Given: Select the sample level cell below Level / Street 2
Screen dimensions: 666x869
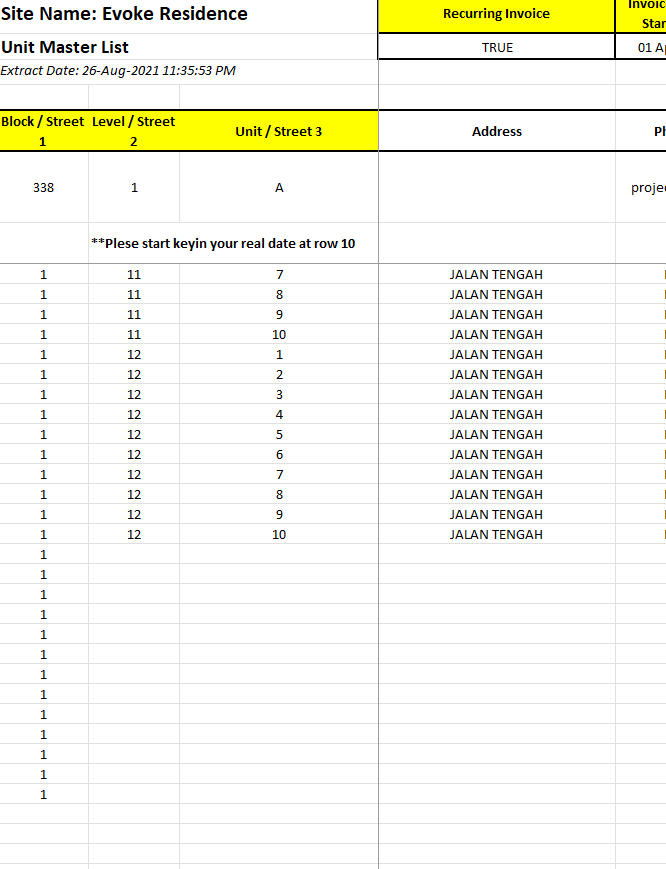Looking at the screenshot, I should [134, 187].
